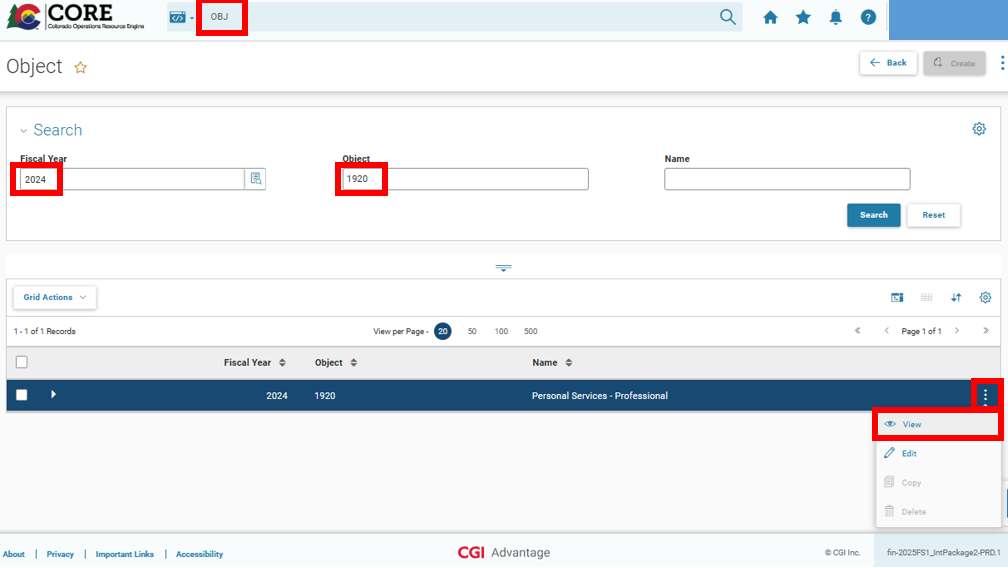Image resolution: width=1008 pixels, height=568 pixels.
Task: Click the Object input field
Action: click(465, 179)
